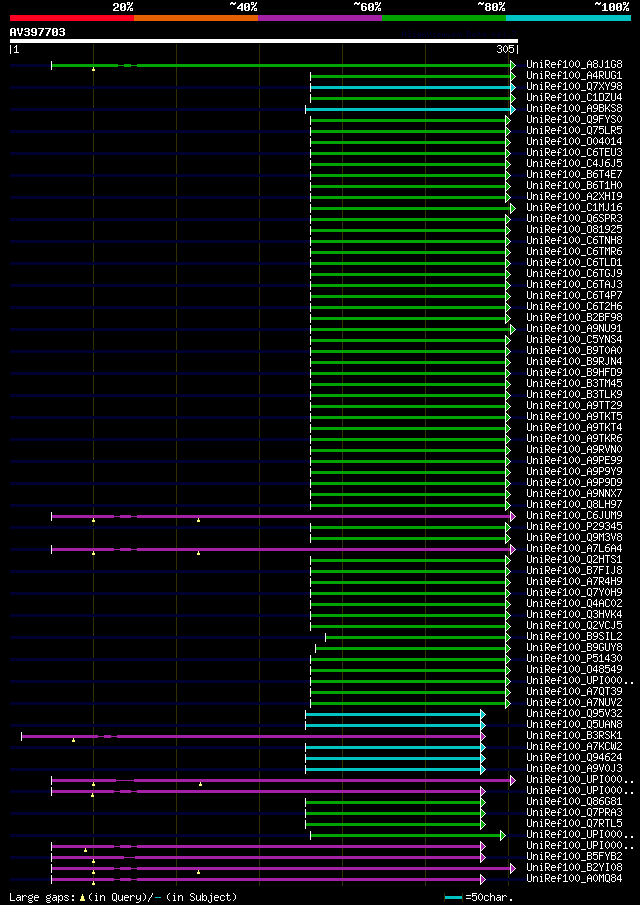640x905 pixels.
Task: Select label UniRef100_Q8LH97
Action: (574, 505)
